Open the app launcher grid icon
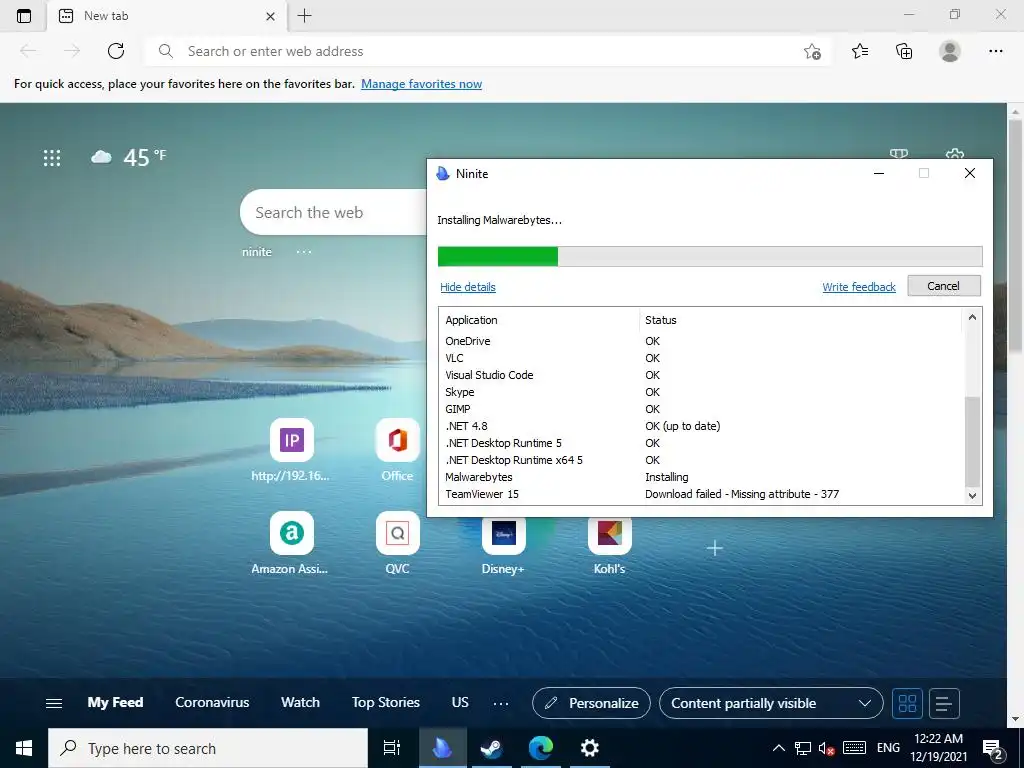The image size is (1024, 768). [52, 157]
